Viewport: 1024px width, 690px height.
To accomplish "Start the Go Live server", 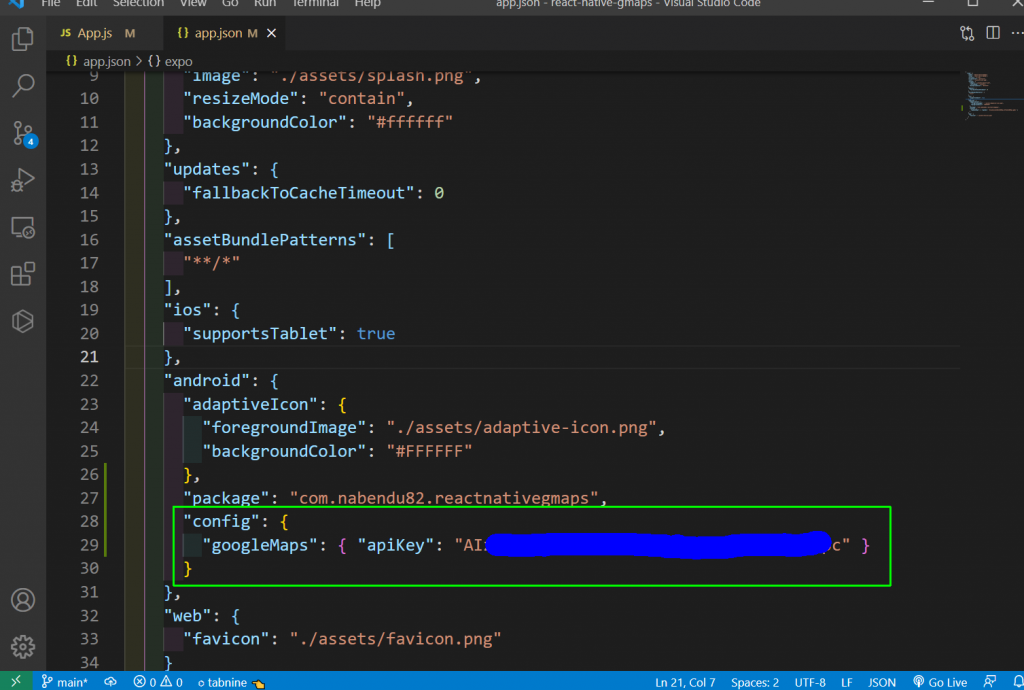I will pos(939,681).
